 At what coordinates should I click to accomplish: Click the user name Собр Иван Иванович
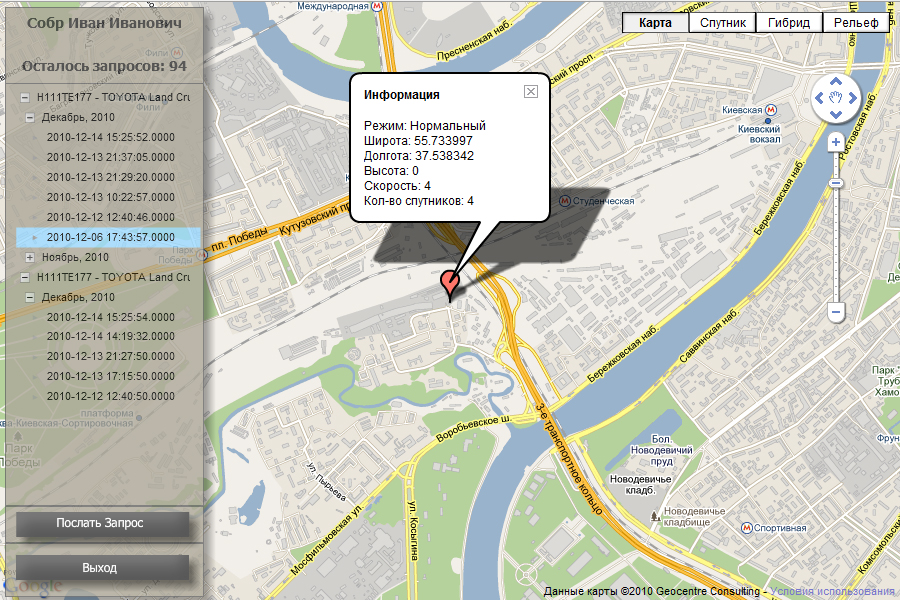click(104, 23)
